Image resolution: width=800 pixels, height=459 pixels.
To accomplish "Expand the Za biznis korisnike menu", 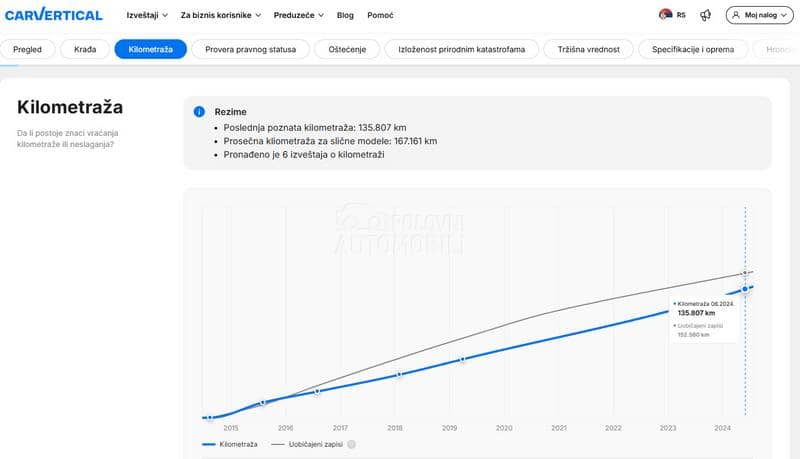I will 220,15.
